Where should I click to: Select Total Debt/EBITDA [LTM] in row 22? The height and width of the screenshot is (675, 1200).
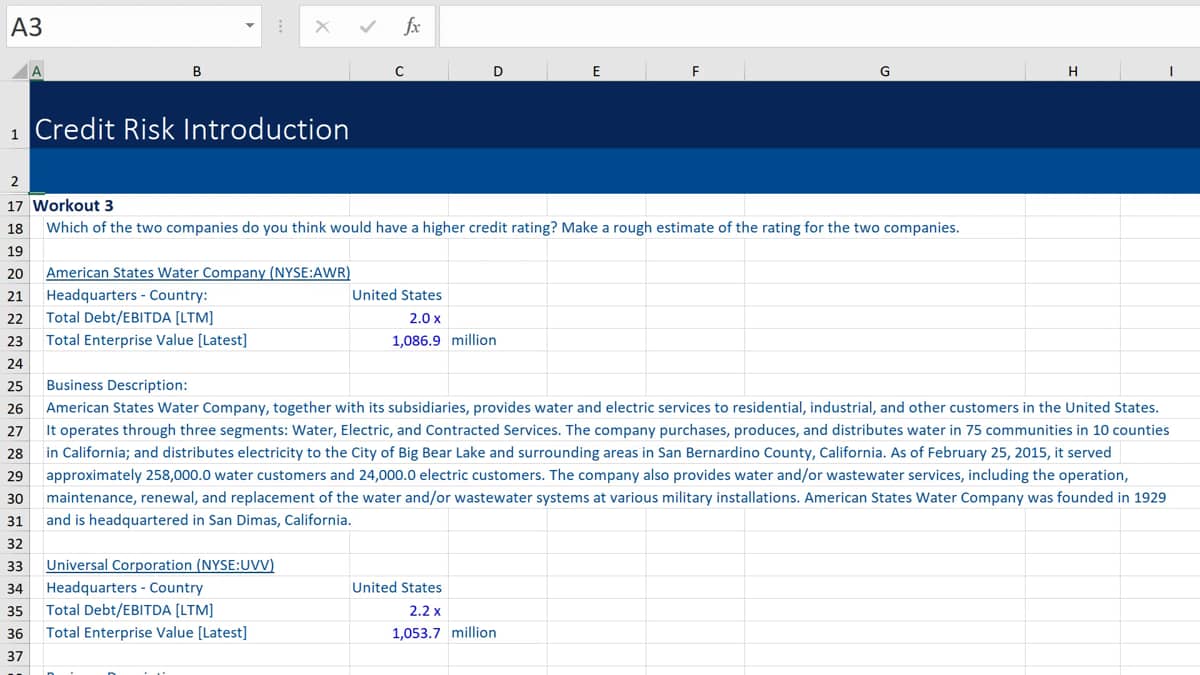(x=130, y=317)
